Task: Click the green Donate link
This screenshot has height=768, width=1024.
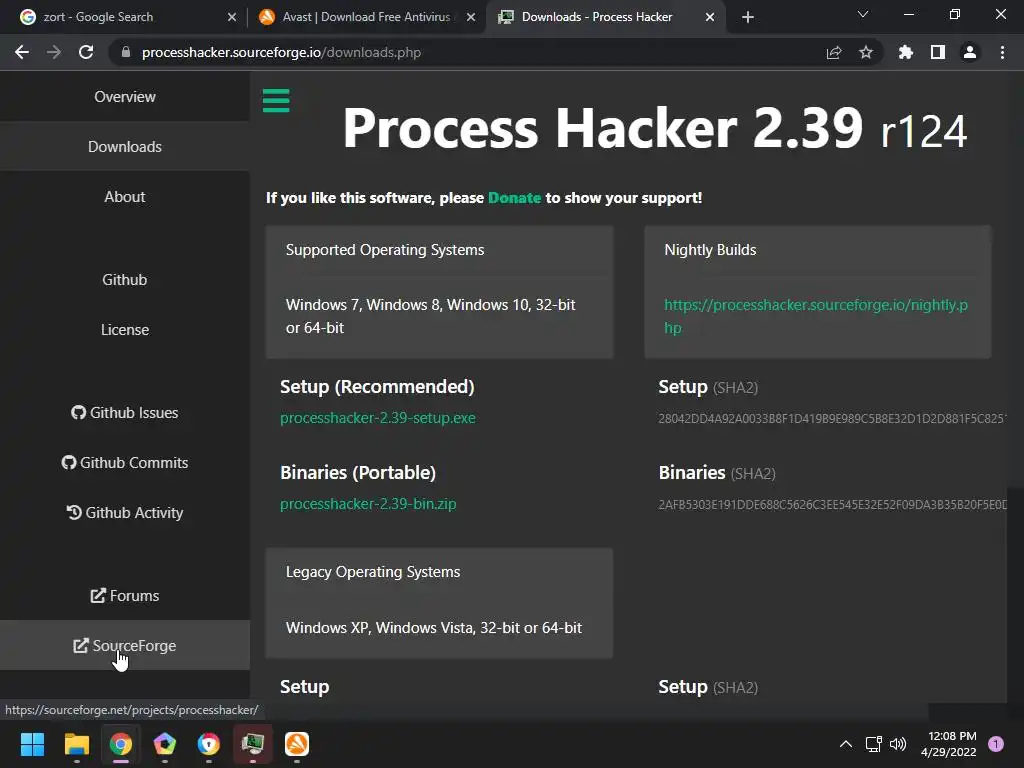Action: 515,198
